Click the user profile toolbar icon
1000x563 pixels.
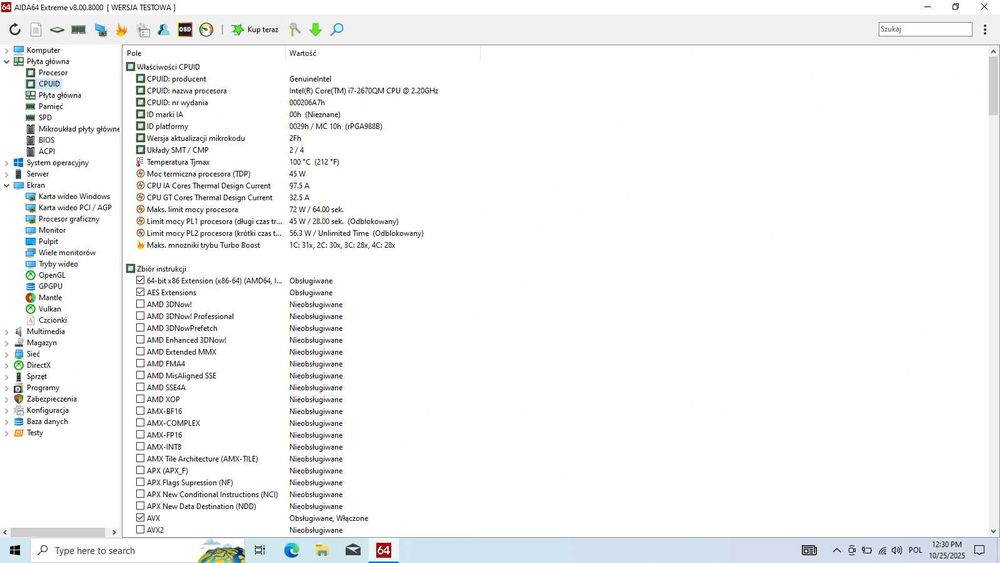pyautogui.click(x=163, y=29)
